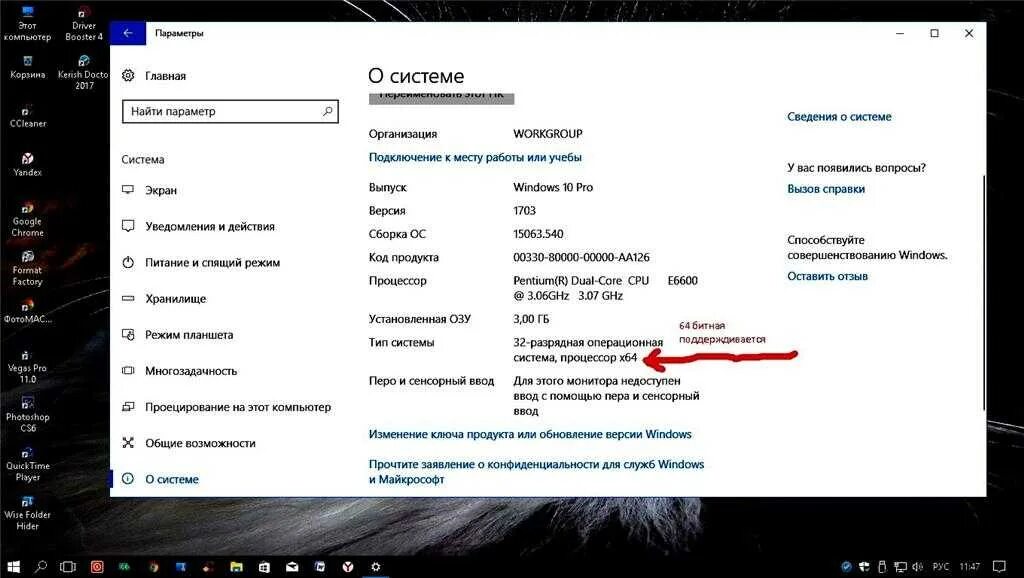Click the info icon beside О системе

[x=128, y=479]
